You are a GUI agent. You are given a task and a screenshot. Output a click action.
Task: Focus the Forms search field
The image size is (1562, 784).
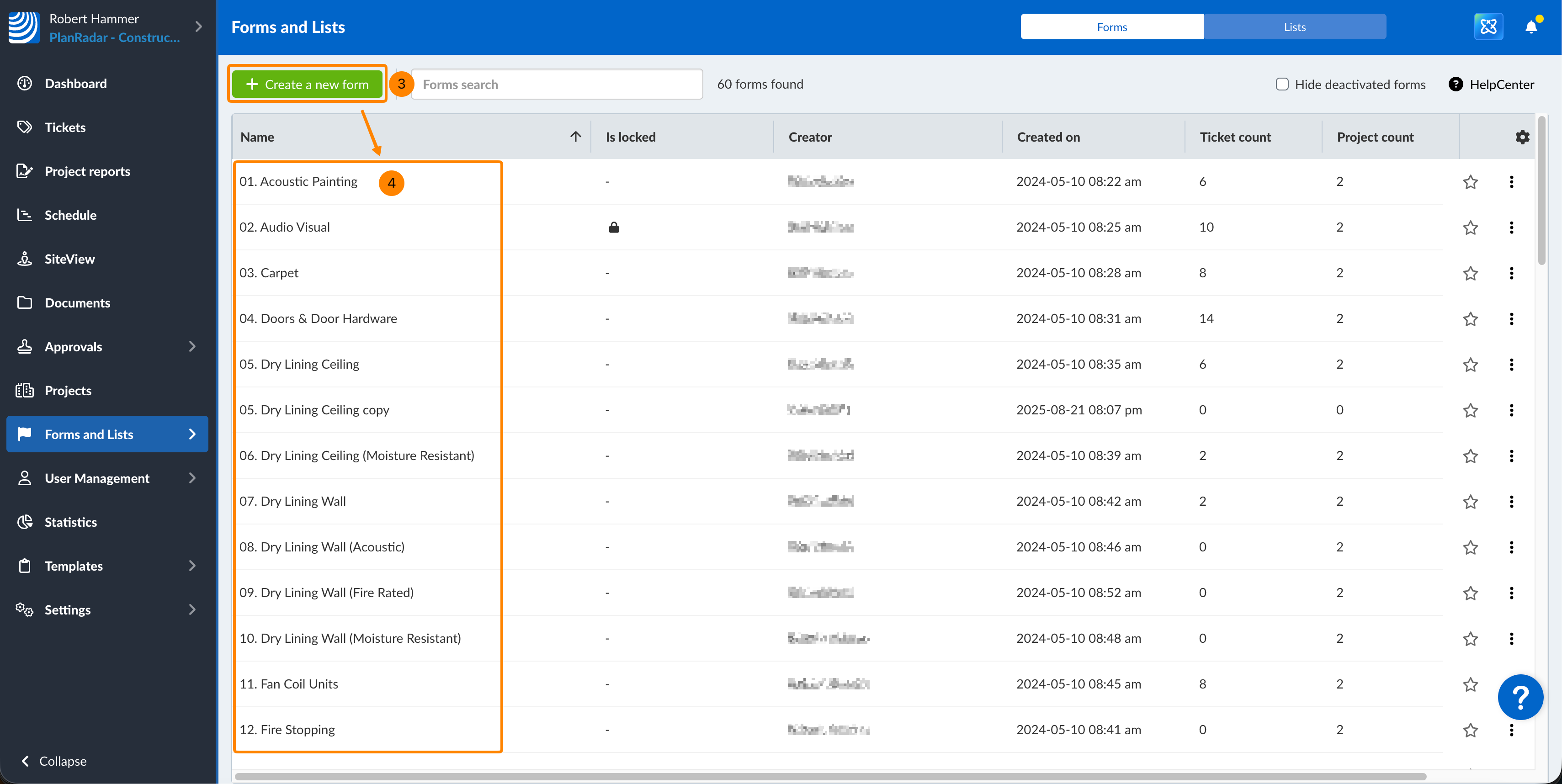(557, 84)
